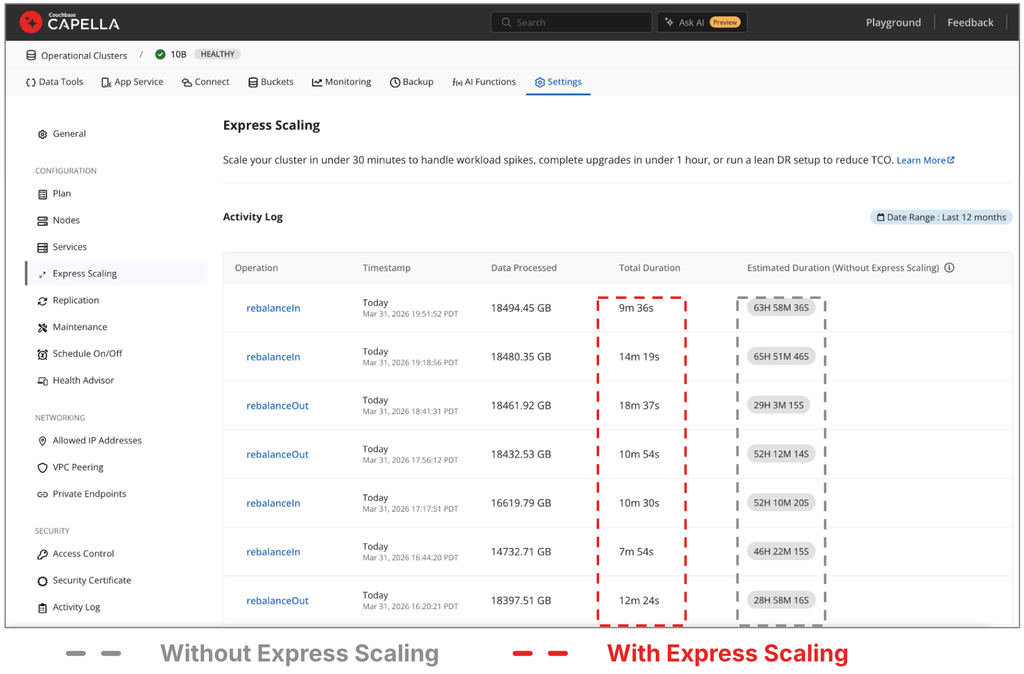Open the AI Functions tab

(484, 82)
